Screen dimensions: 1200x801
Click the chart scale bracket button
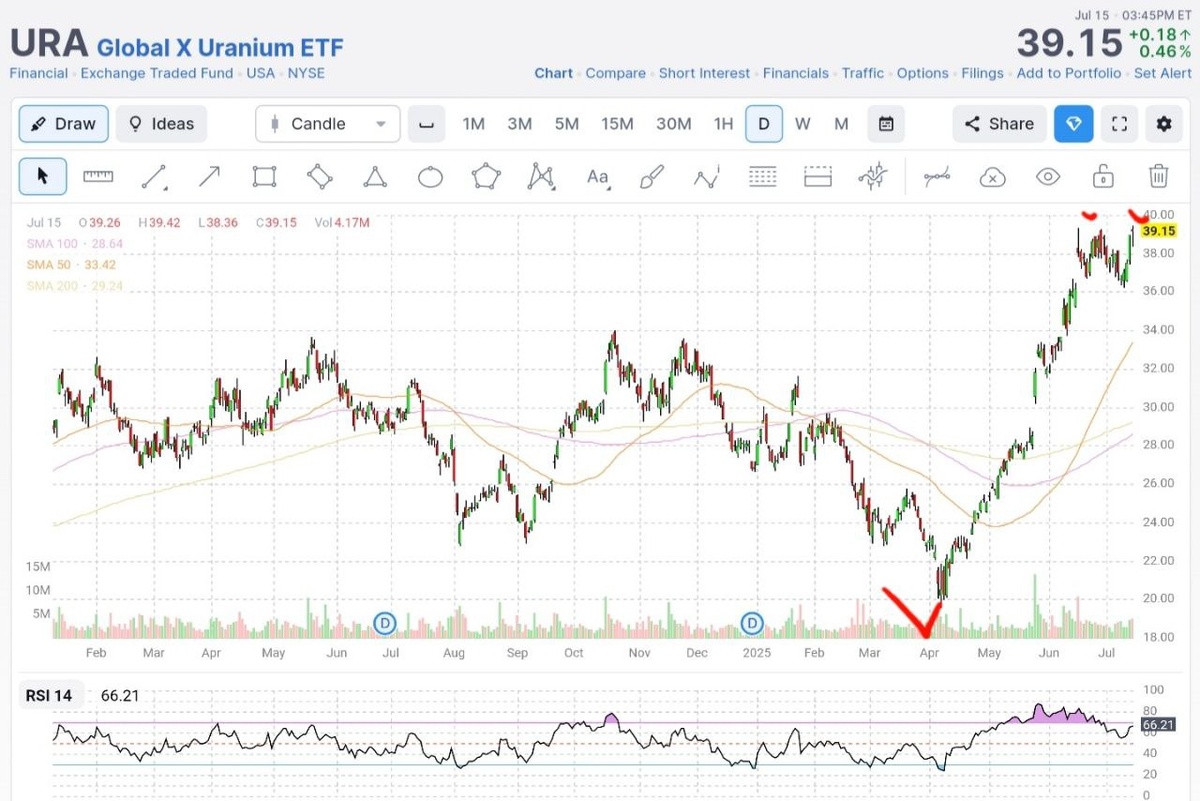(x=426, y=124)
